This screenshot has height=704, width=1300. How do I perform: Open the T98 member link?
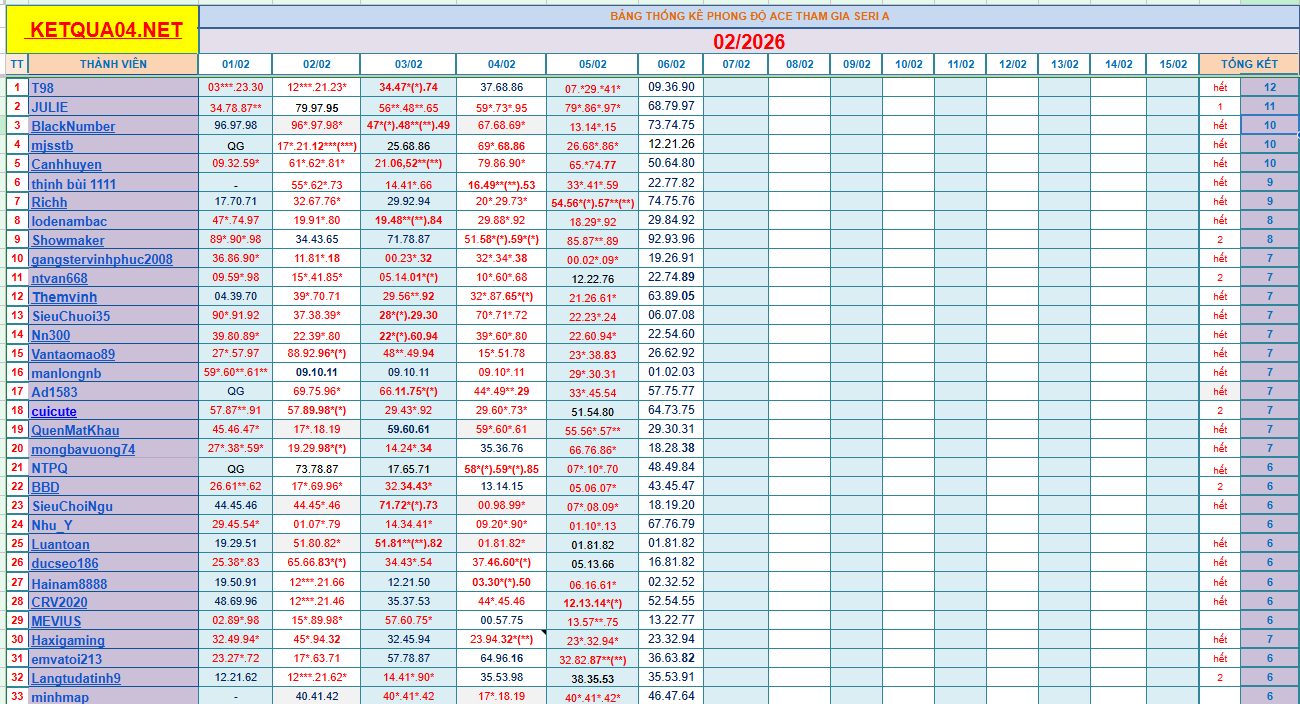tap(42, 88)
